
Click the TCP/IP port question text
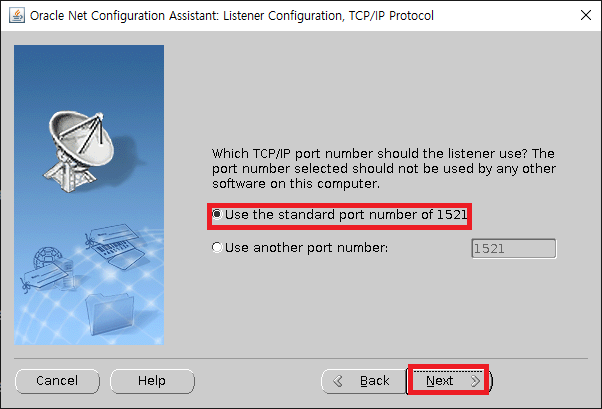(384, 169)
